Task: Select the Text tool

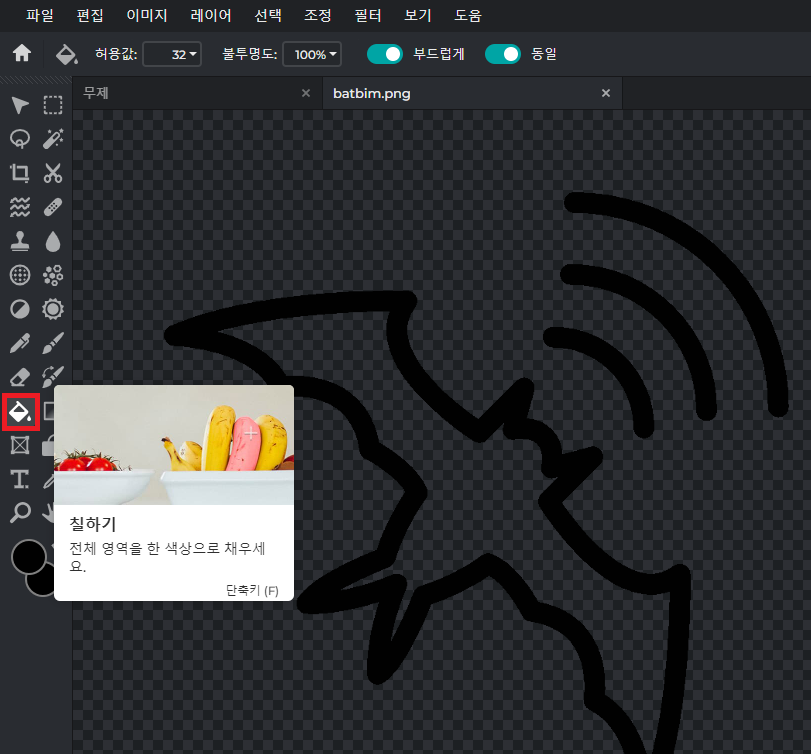Action: (x=20, y=479)
